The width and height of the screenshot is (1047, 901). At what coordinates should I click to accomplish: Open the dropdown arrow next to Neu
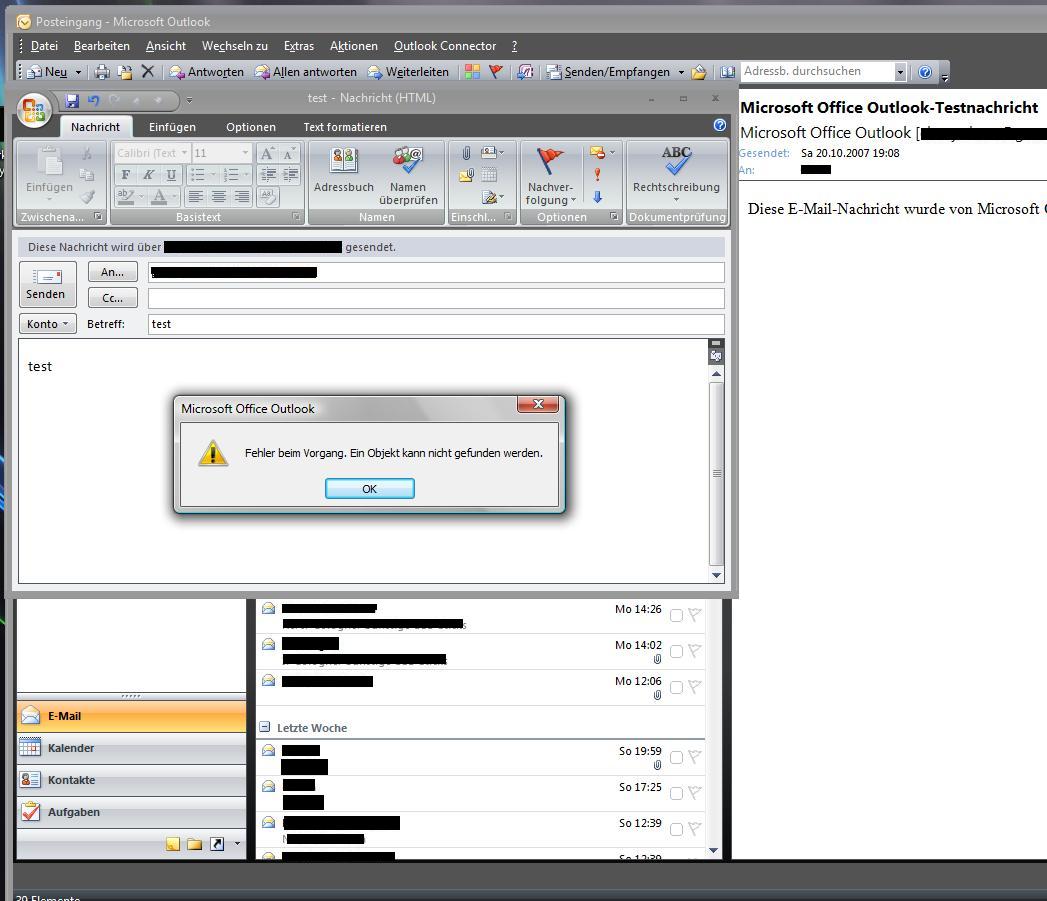(x=78, y=72)
